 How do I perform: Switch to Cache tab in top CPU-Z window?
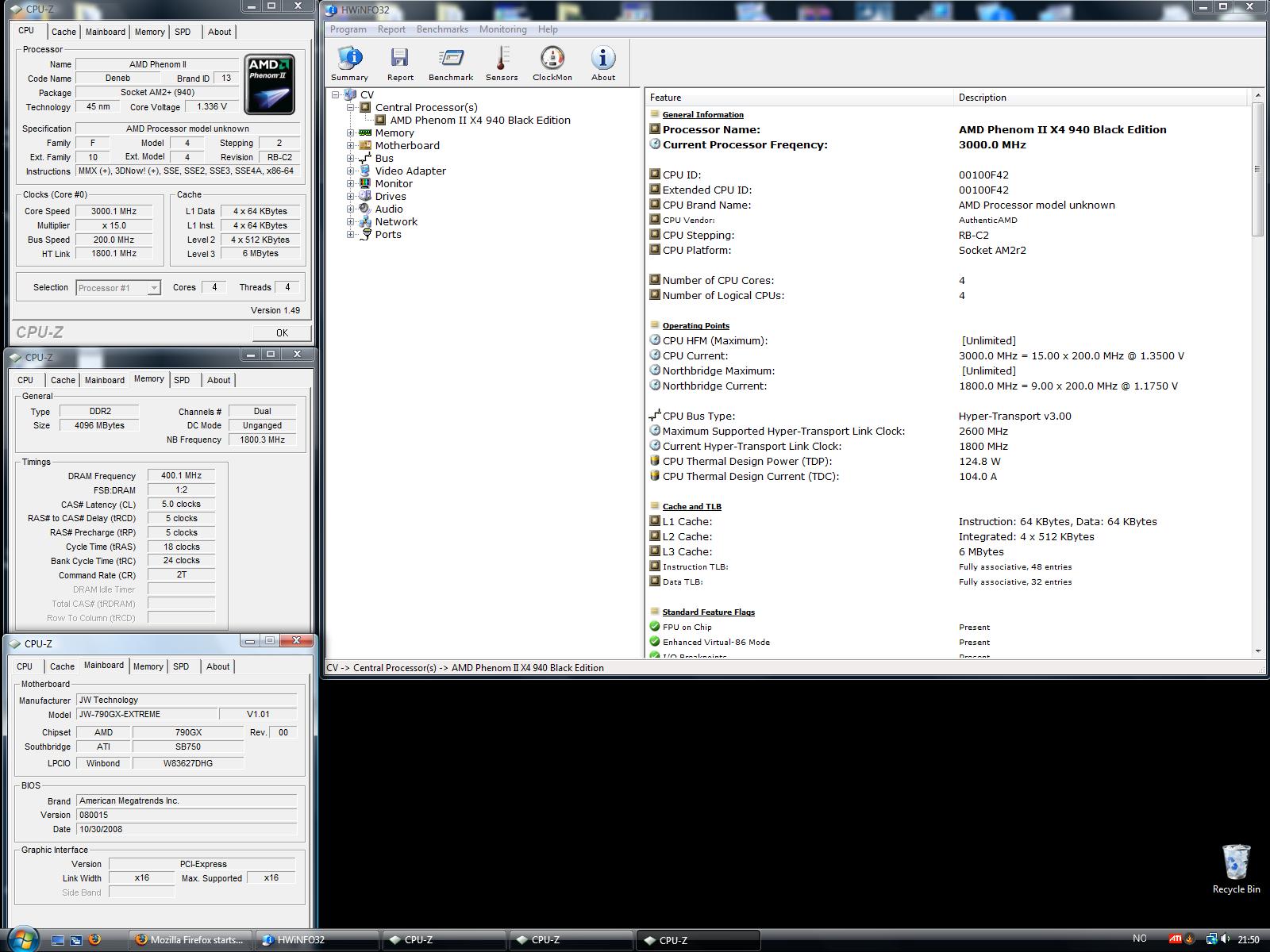point(63,32)
